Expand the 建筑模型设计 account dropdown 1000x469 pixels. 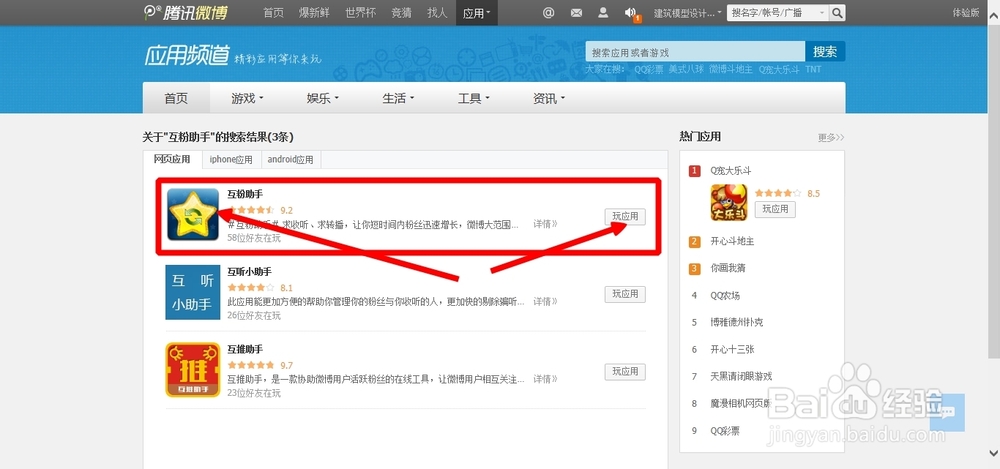click(x=688, y=13)
